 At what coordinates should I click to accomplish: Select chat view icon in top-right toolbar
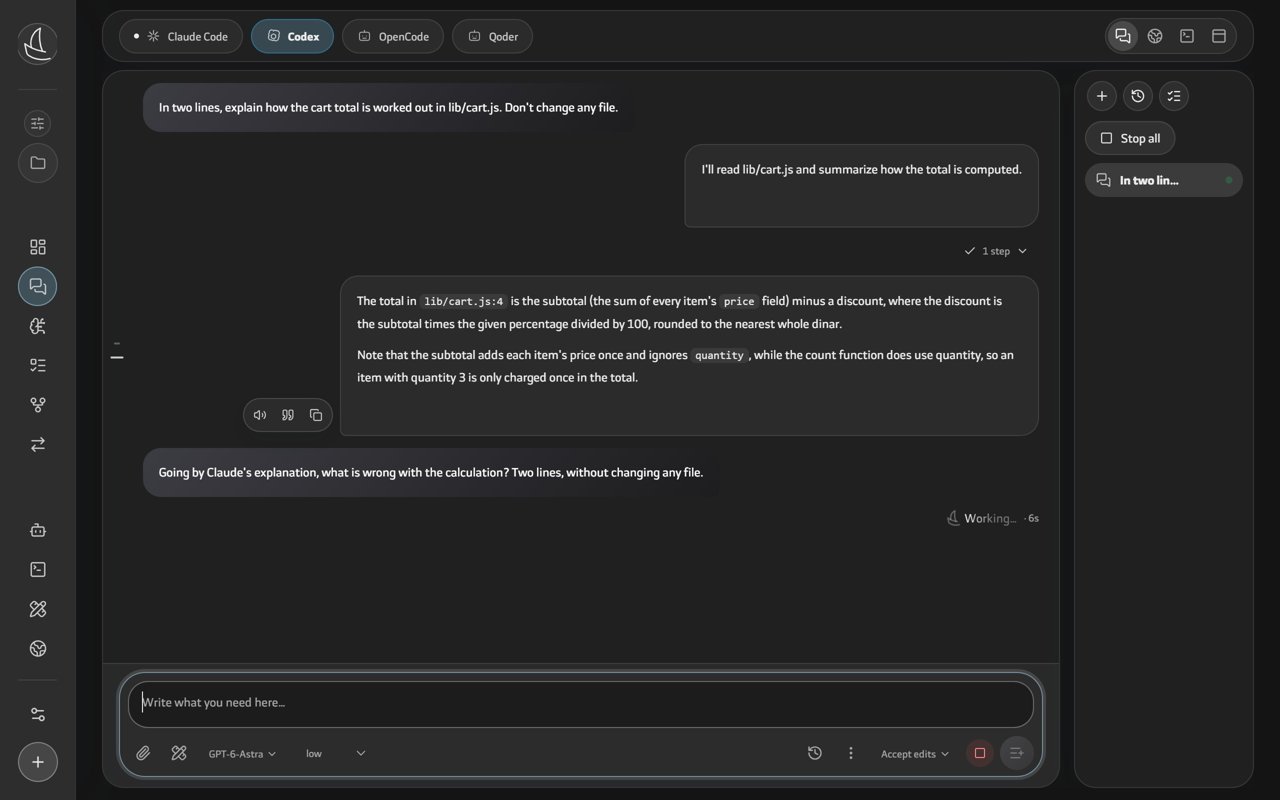point(1123,36)
